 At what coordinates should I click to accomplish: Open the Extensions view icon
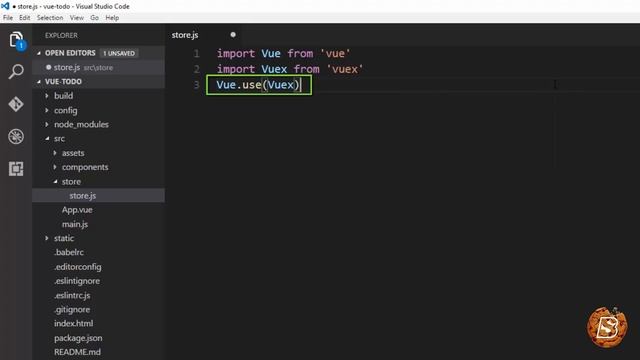click(16, 169)
